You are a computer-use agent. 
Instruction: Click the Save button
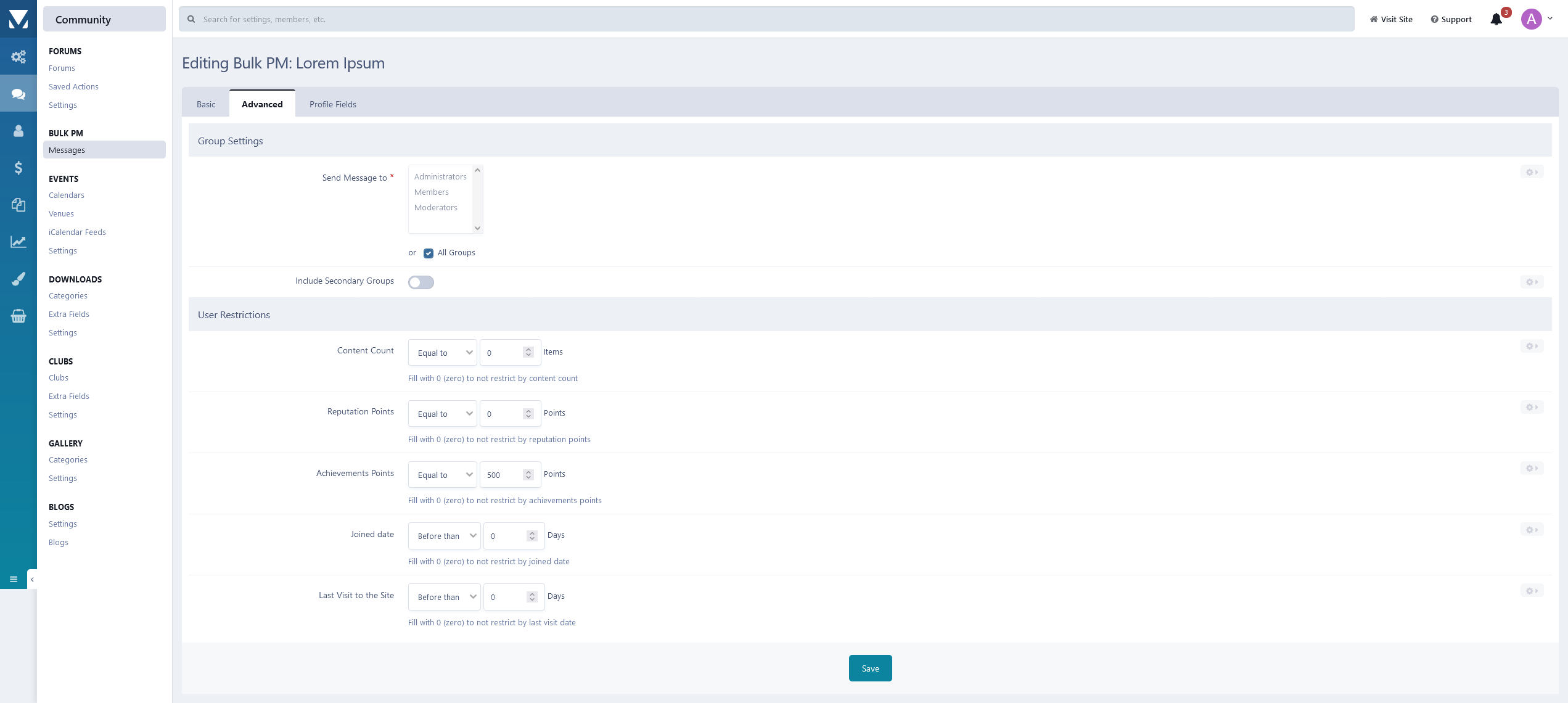pos(870,668)
